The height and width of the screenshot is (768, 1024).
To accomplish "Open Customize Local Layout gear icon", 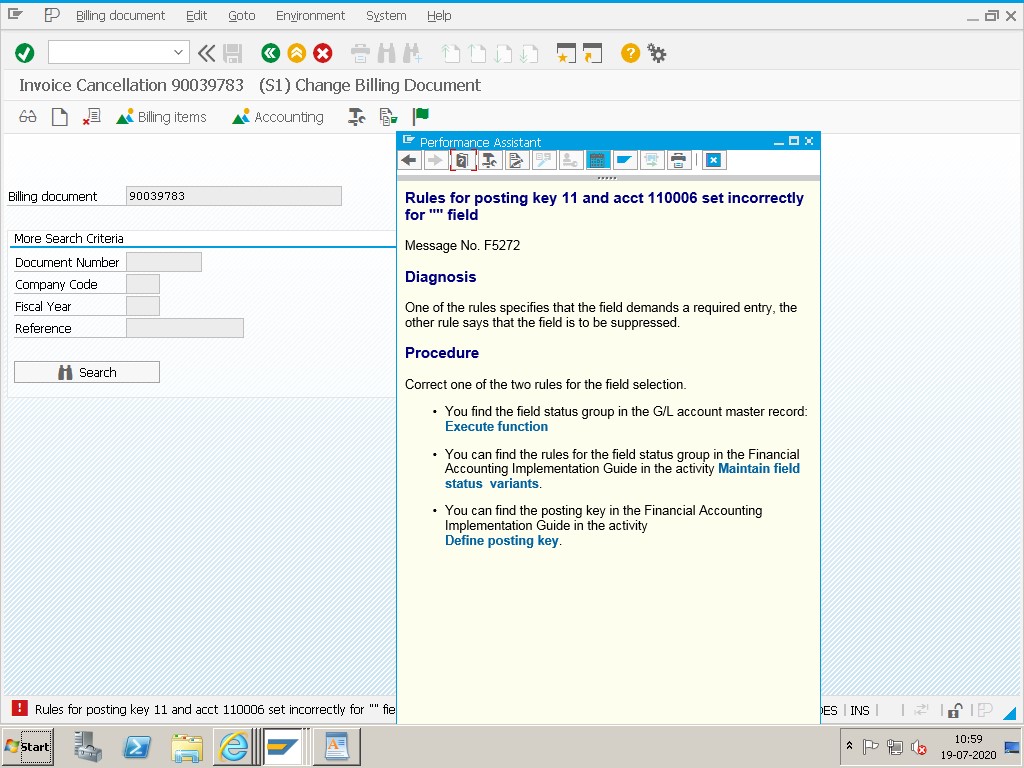I will tap(656, 53).
